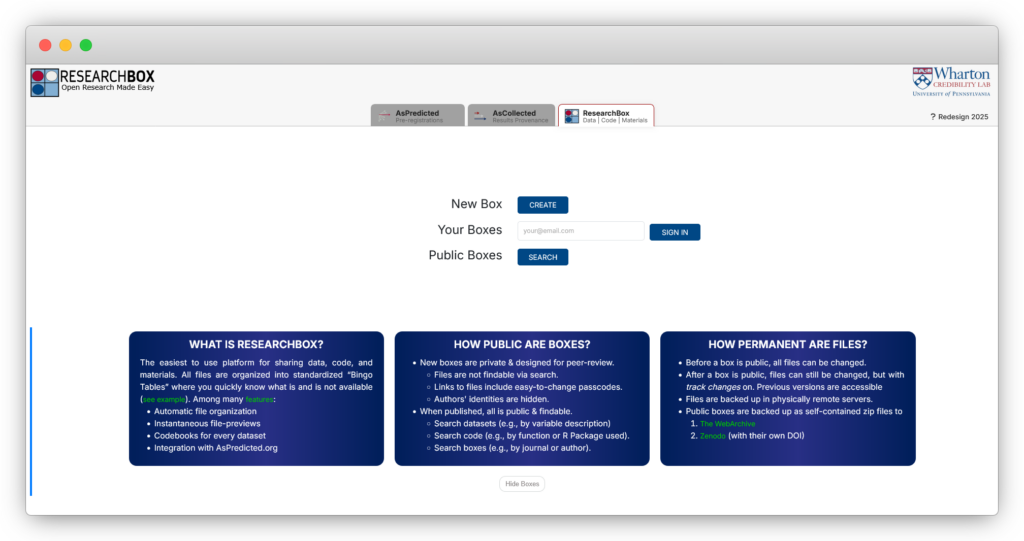The height and width of the screenshot is (541, 1024).
Task: Click 'Open Research Made Easy' tagline
Action: (x=108, y=88)
